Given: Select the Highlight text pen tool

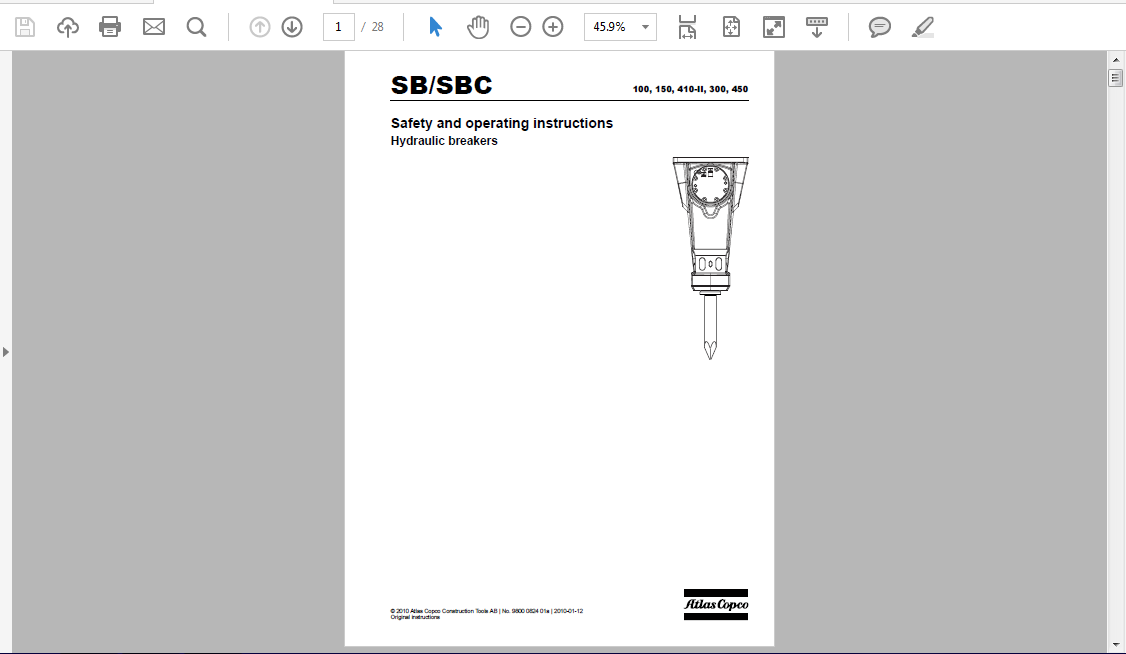Looking at the screenshot, I should [923, 27].
